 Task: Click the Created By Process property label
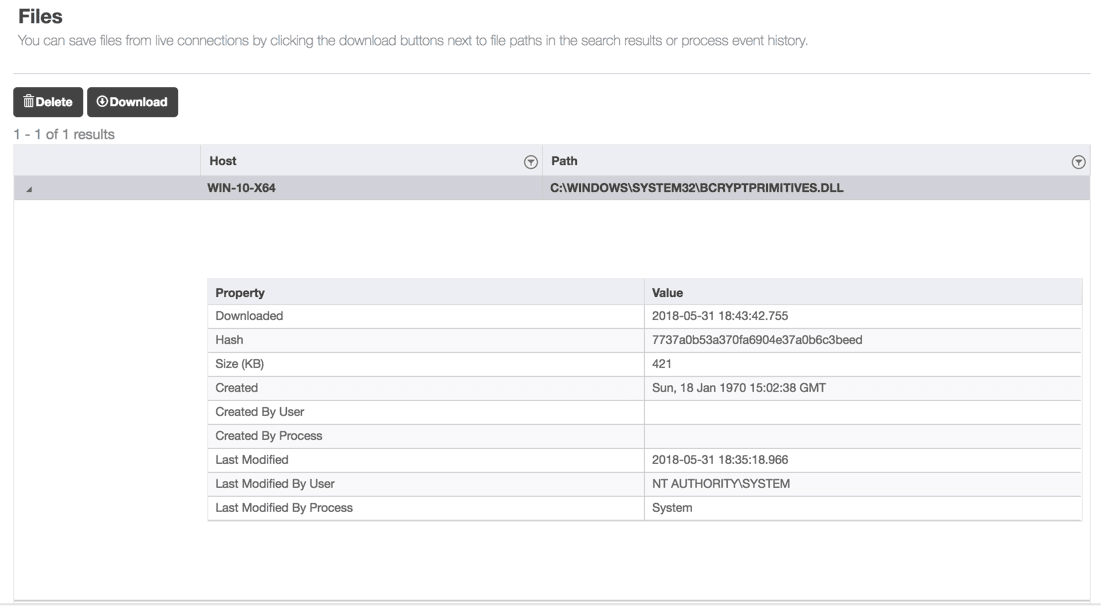point(269,436)
